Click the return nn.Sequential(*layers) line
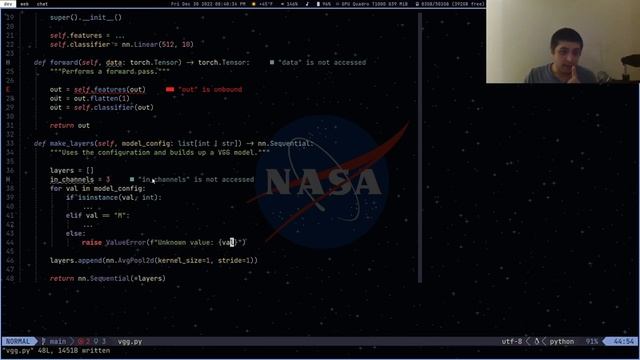This screenshot has height=360, width=640. (x=108, y=278)
